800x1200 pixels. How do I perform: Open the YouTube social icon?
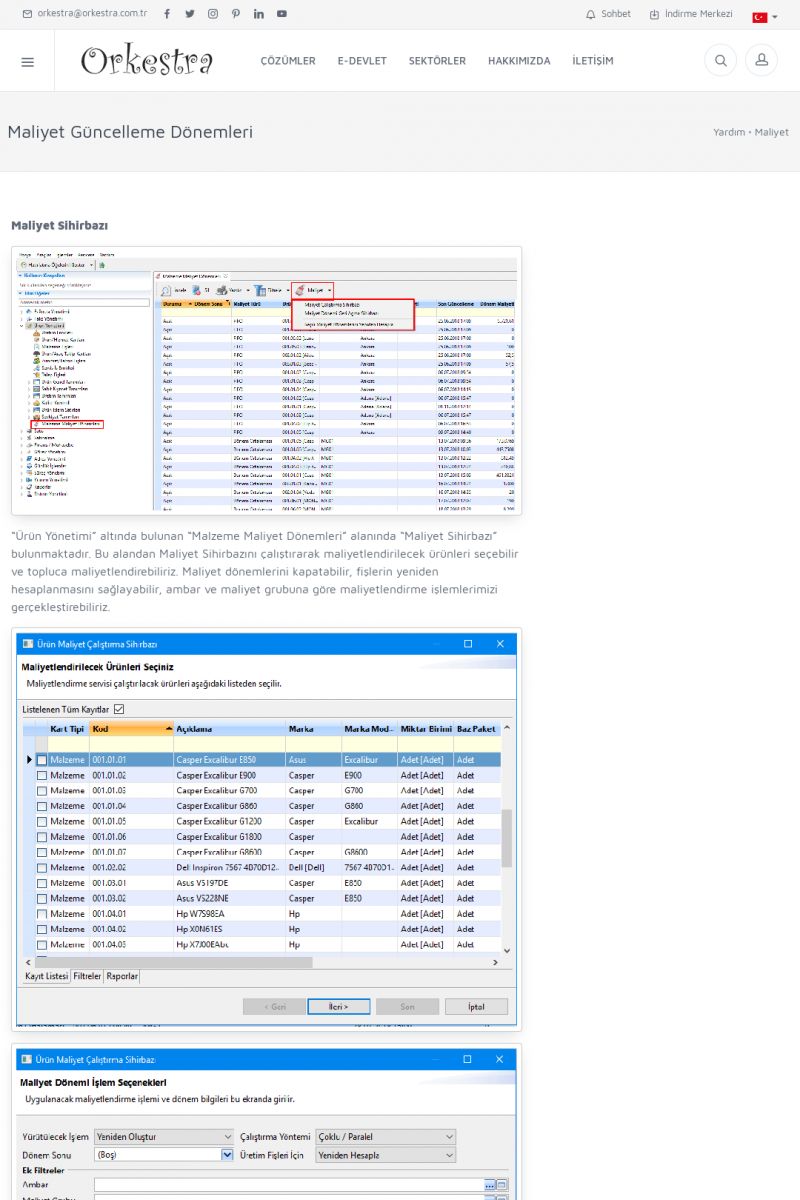tap(282, 14)
